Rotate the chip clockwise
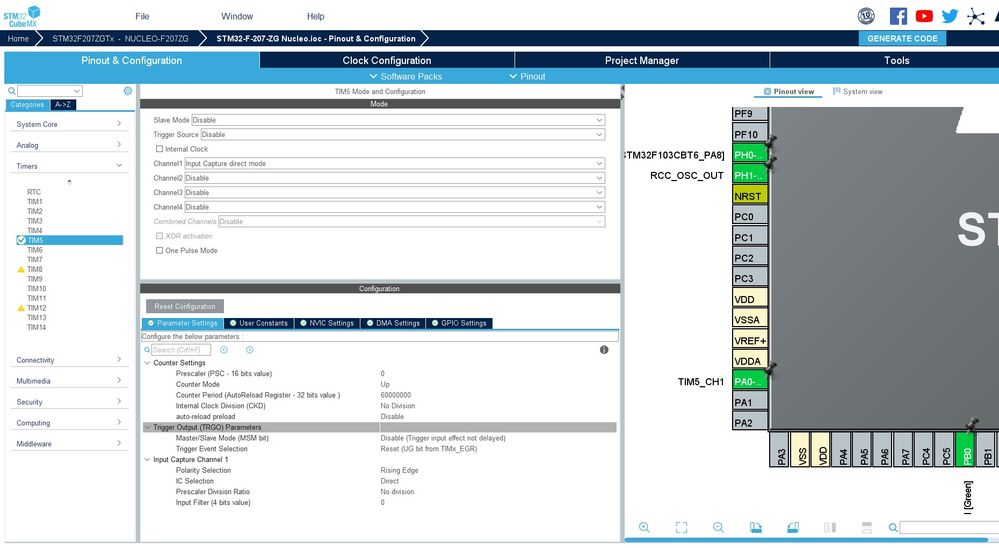Viewport: 999px width, 548px height. pos(755,527)
